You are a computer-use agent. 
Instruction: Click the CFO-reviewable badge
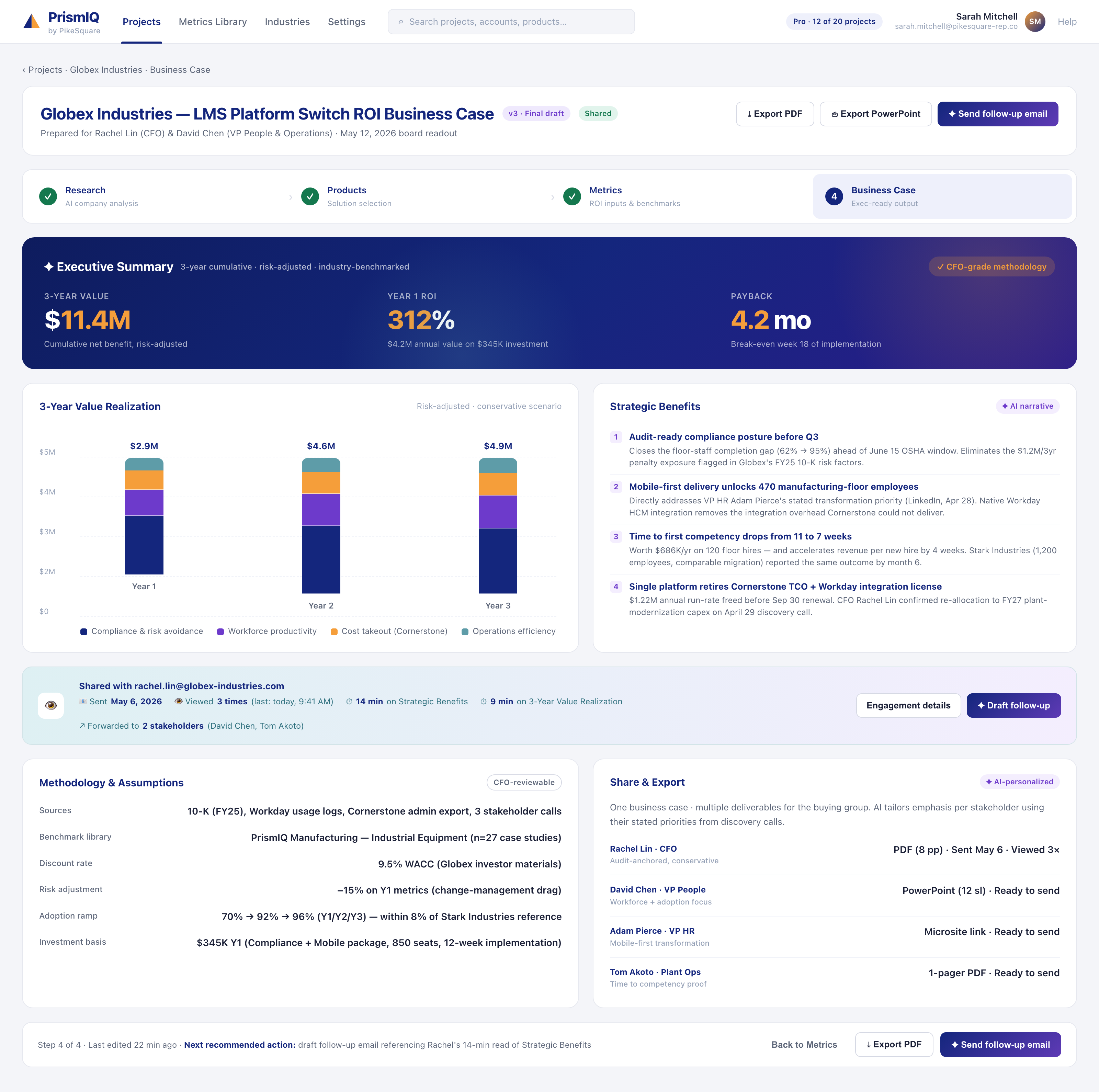click(x=524, y=783)
